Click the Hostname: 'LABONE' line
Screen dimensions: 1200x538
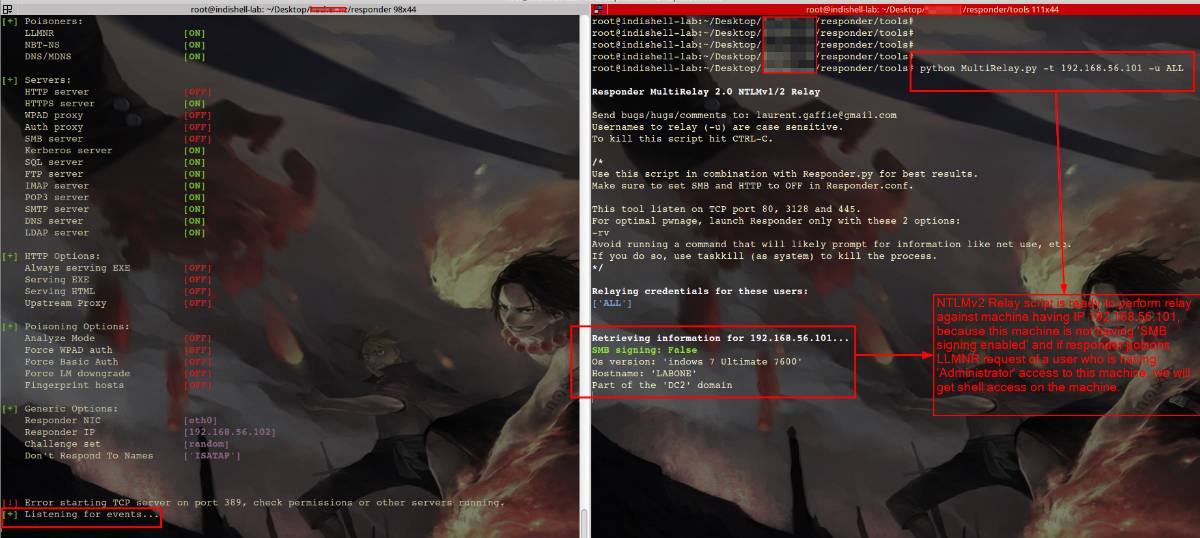coord(645,373)
